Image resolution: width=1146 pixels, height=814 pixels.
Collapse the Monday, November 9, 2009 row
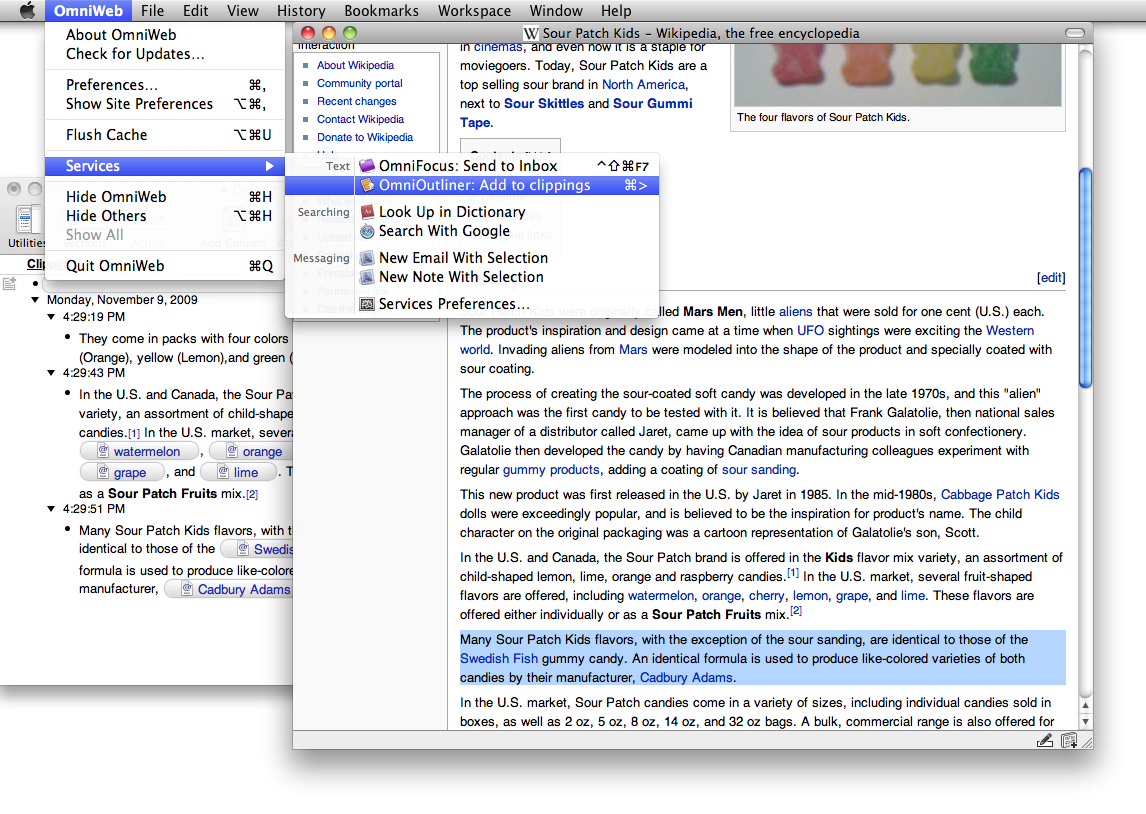(36, 300)
